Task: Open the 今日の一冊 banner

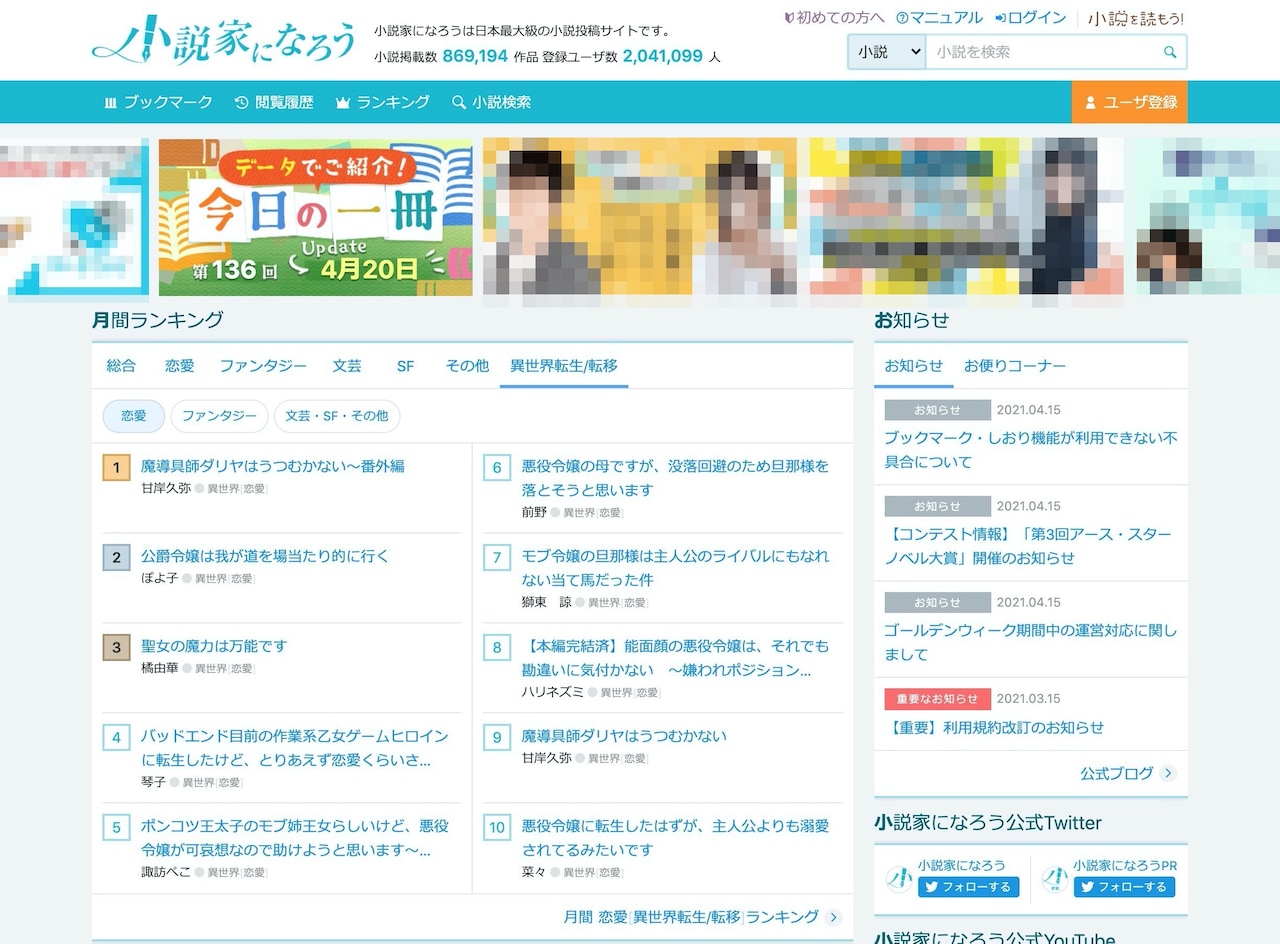Action: click(x=315, y=217)
